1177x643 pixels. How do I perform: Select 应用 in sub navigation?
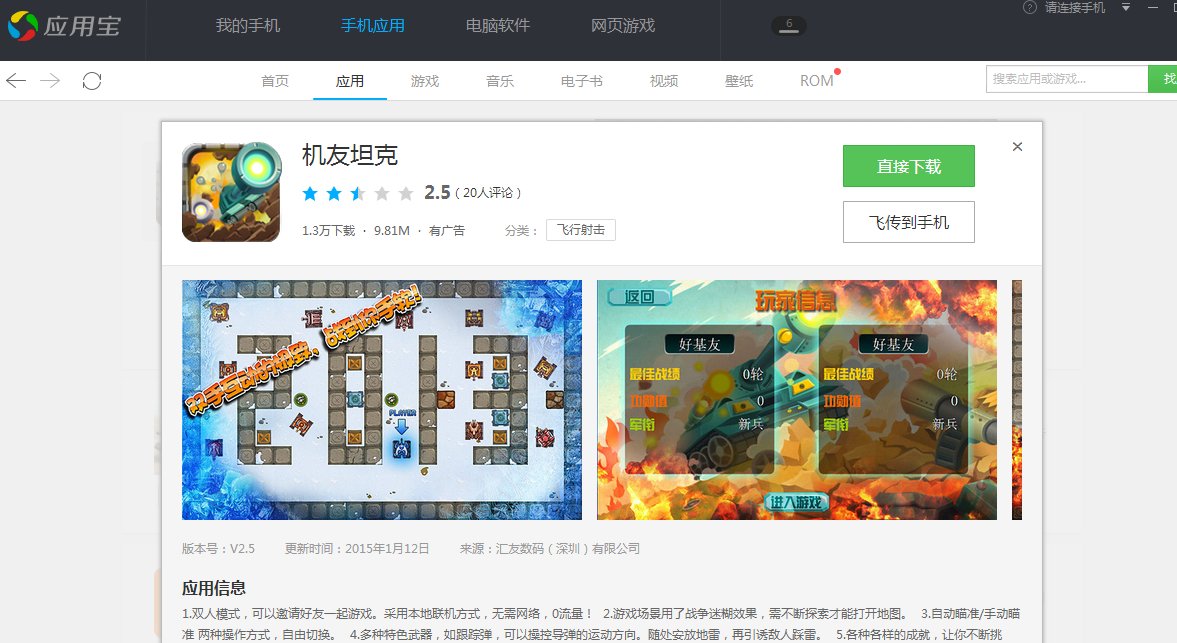pyautogui.click(x=350, y=81)
